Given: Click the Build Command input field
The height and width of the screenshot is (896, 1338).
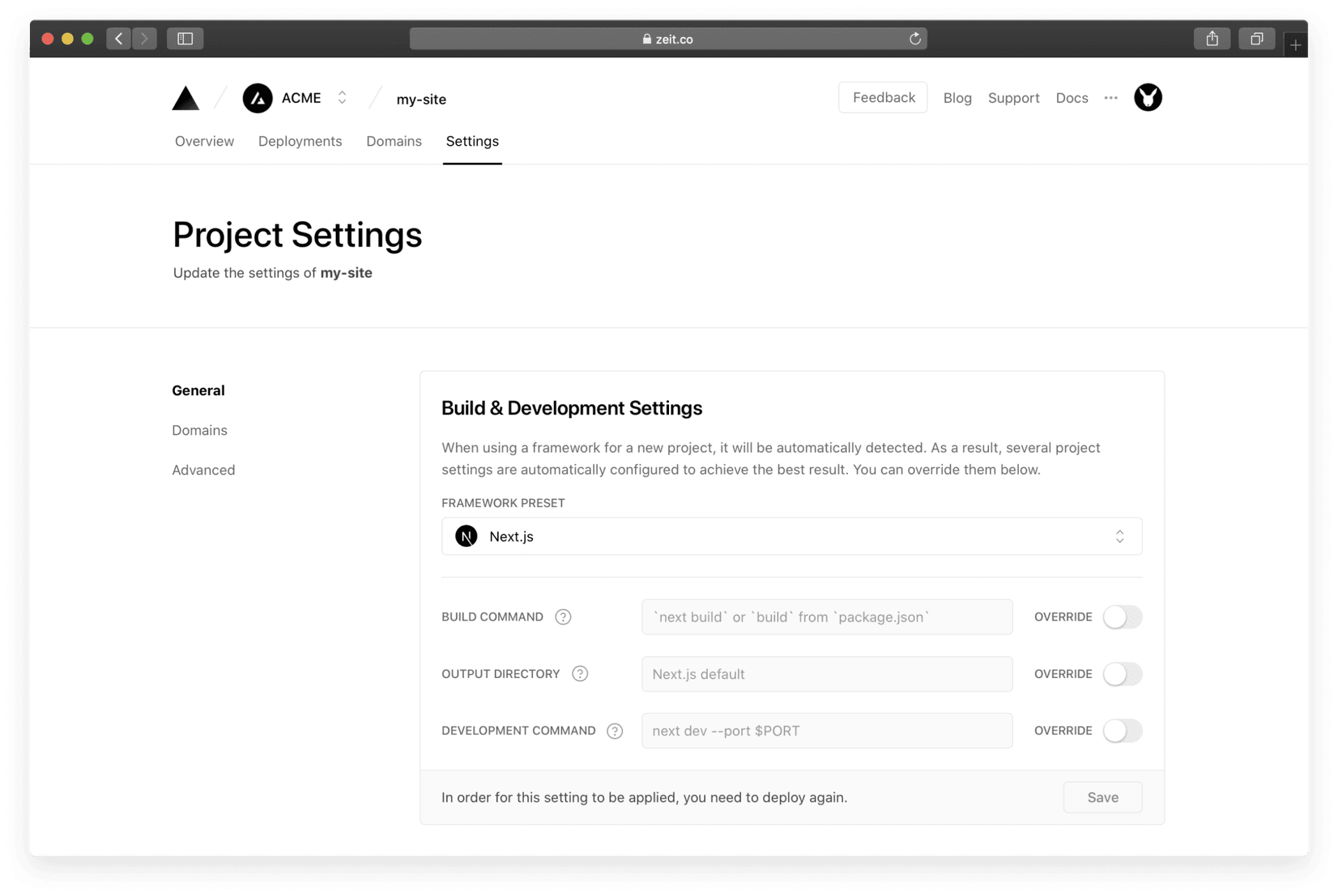Looking at the screenshot, I should click(826, 617).
